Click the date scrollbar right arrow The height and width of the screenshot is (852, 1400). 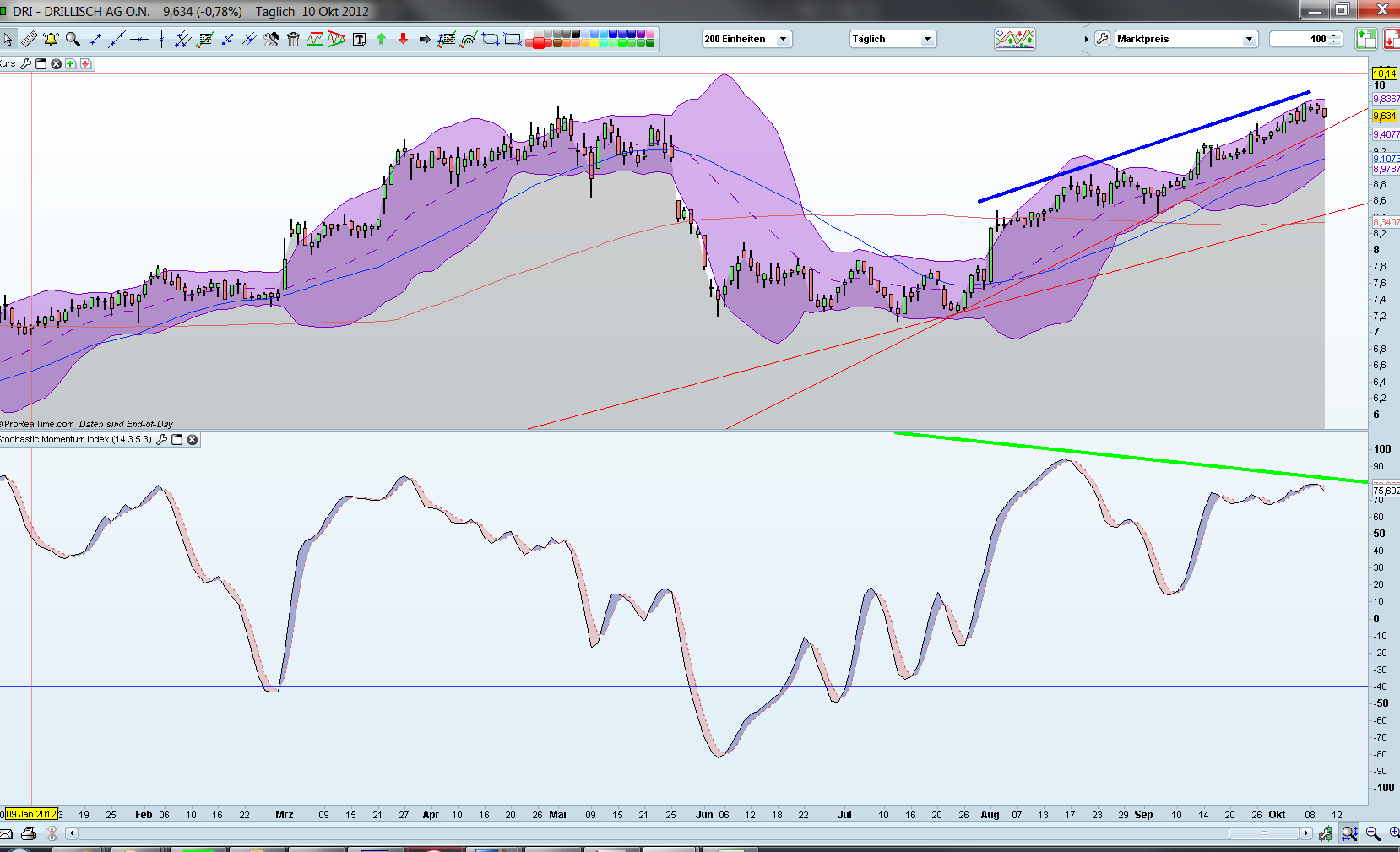pos(1306,833)
